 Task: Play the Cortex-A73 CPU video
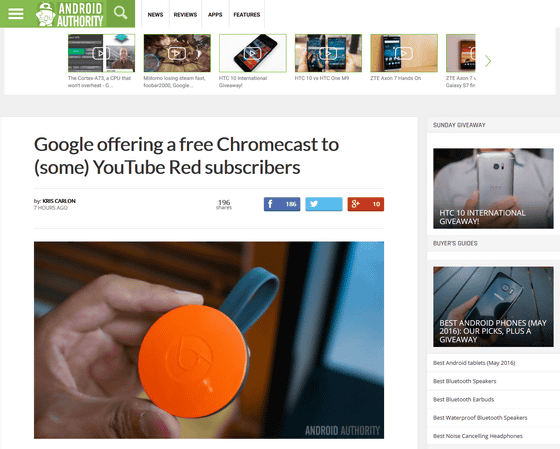tap(101, 53)
